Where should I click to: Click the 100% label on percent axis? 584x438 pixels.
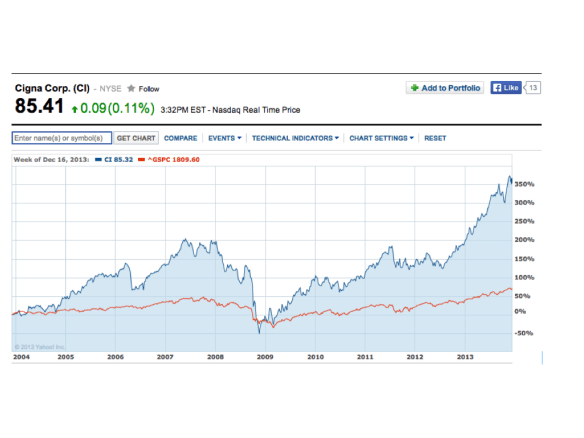[x=524, y=277]
